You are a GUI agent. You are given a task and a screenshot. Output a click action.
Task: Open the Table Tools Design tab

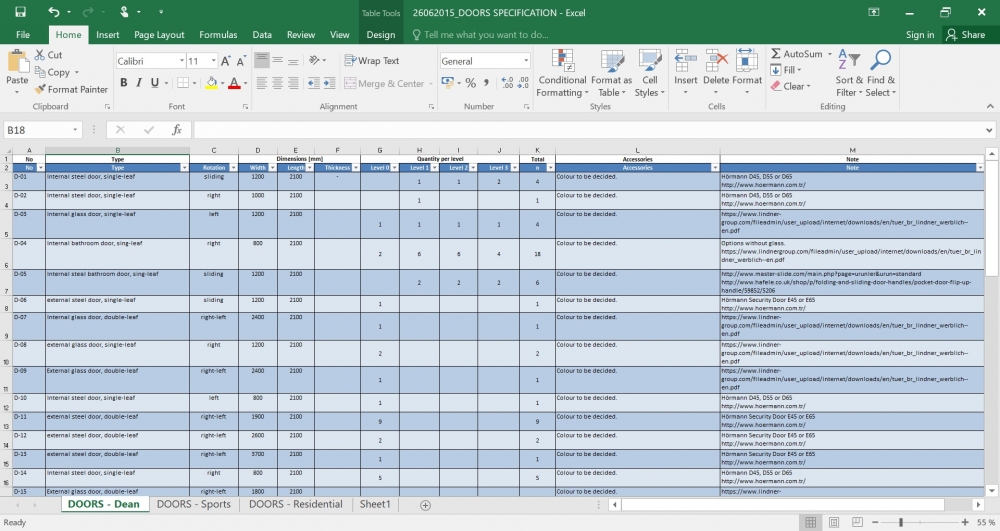[x=381, y=35]
